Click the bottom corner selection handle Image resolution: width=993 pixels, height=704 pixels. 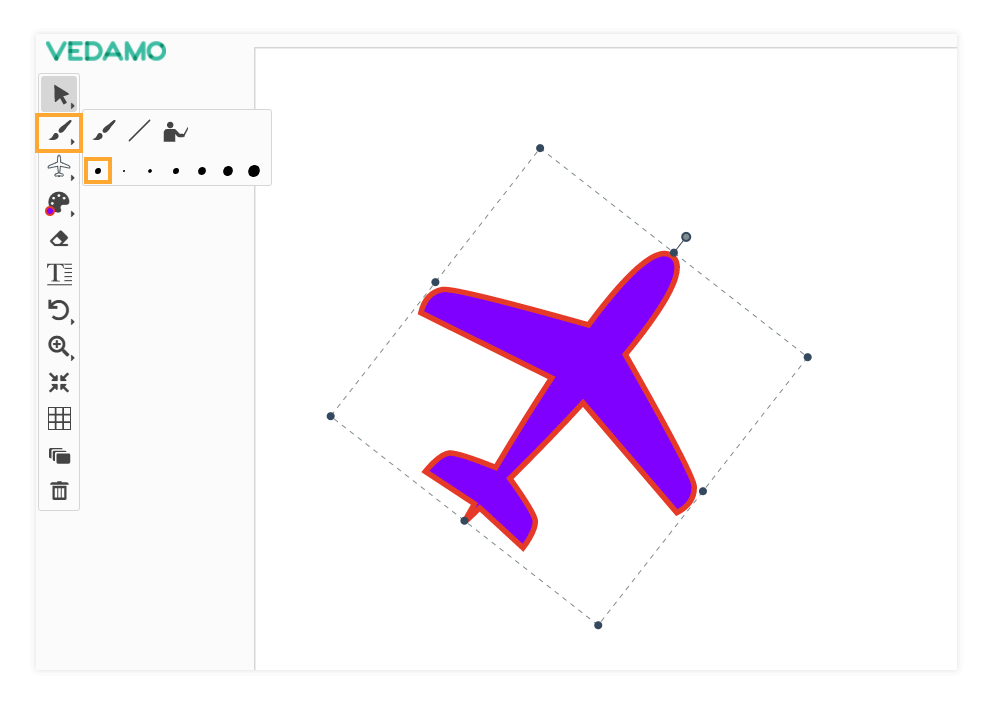pyautogui.click(x=598, y=625)
